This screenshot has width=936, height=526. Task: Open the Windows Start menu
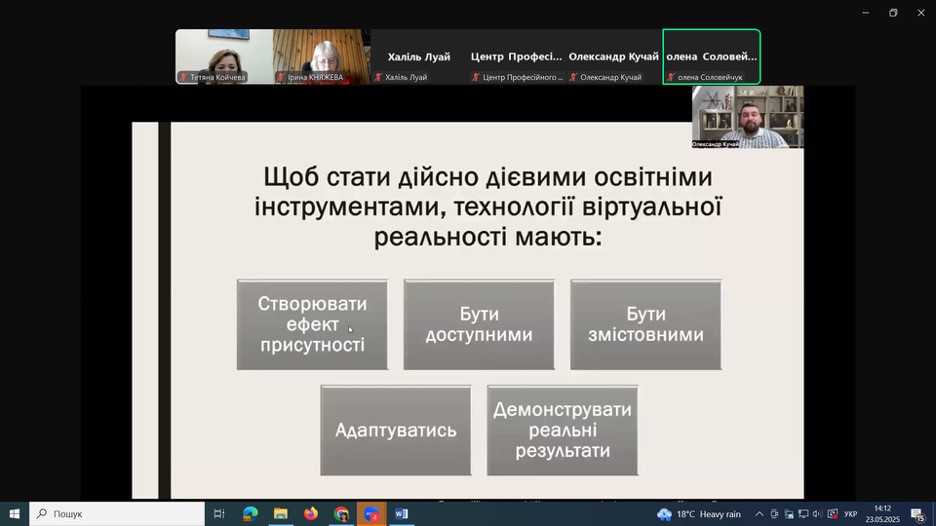pos(14,514)
